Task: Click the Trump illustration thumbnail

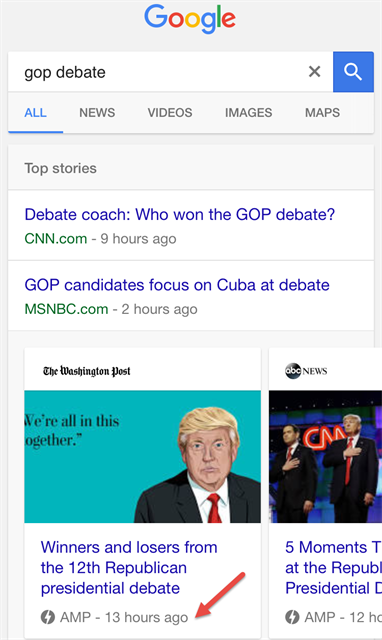Action: (142, 457)
